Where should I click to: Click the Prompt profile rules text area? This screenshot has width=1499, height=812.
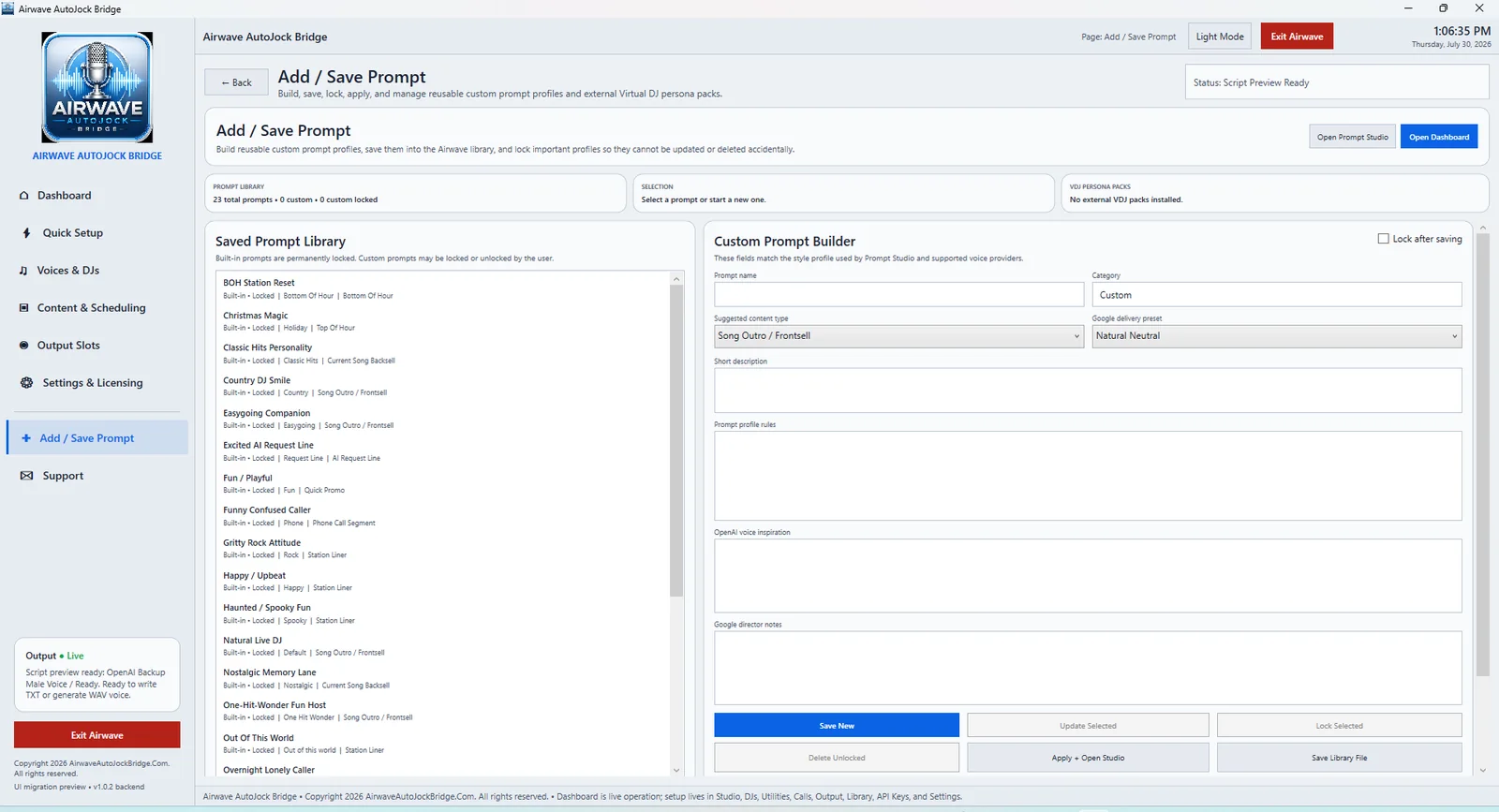(1088, 476)
